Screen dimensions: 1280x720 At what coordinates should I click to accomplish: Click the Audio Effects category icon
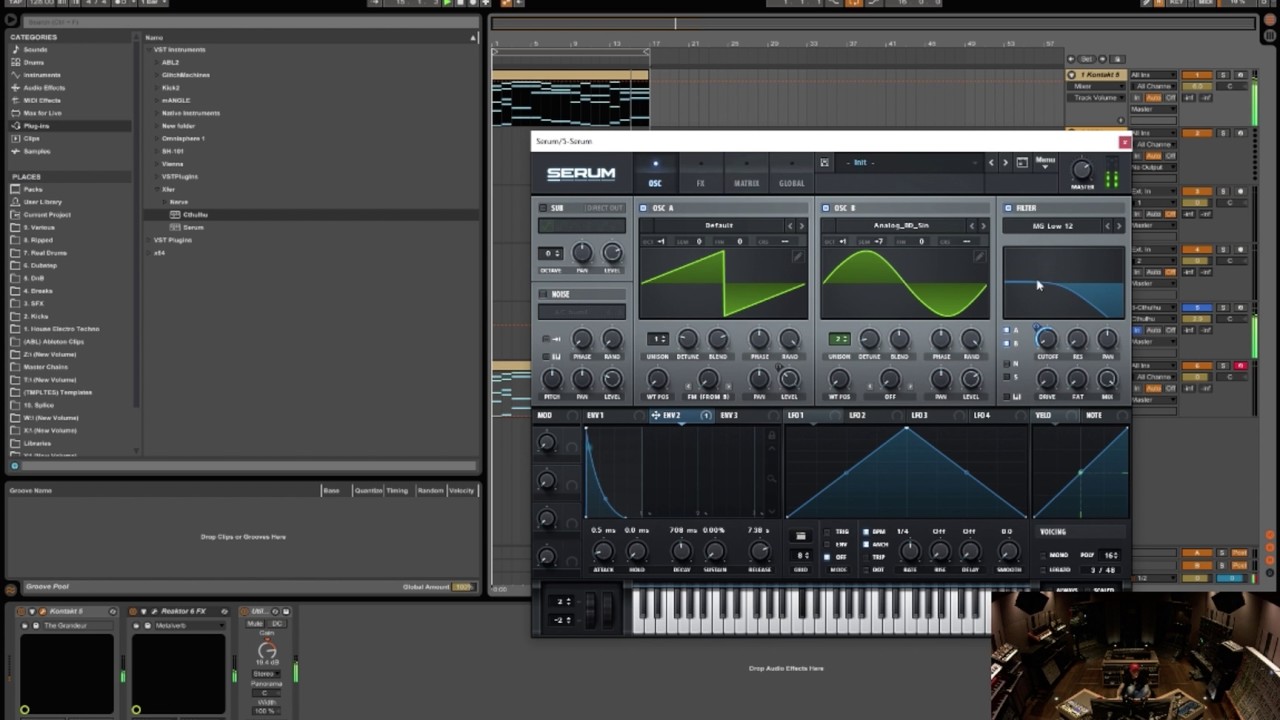tap(15, 87)
